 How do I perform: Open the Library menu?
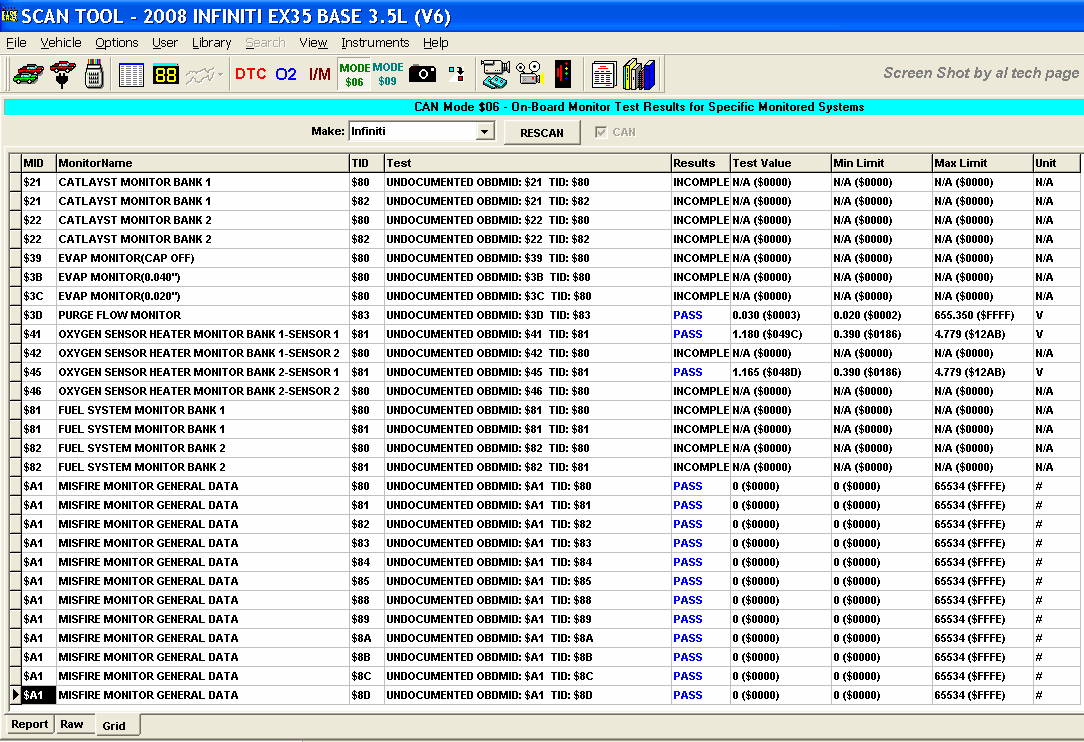click(212, 43)
